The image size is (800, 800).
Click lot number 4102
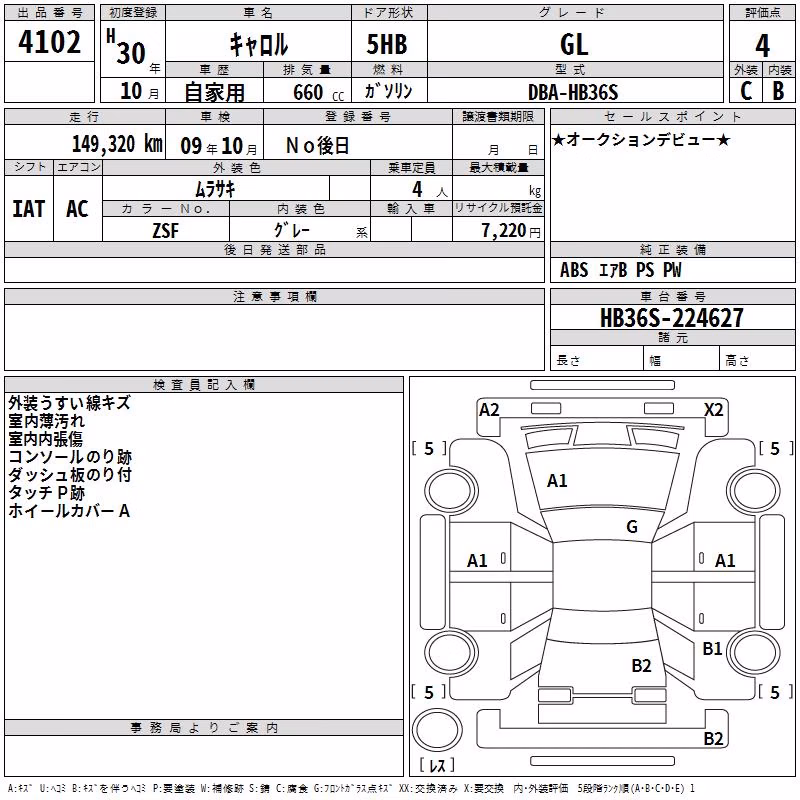tap(49, 42)
